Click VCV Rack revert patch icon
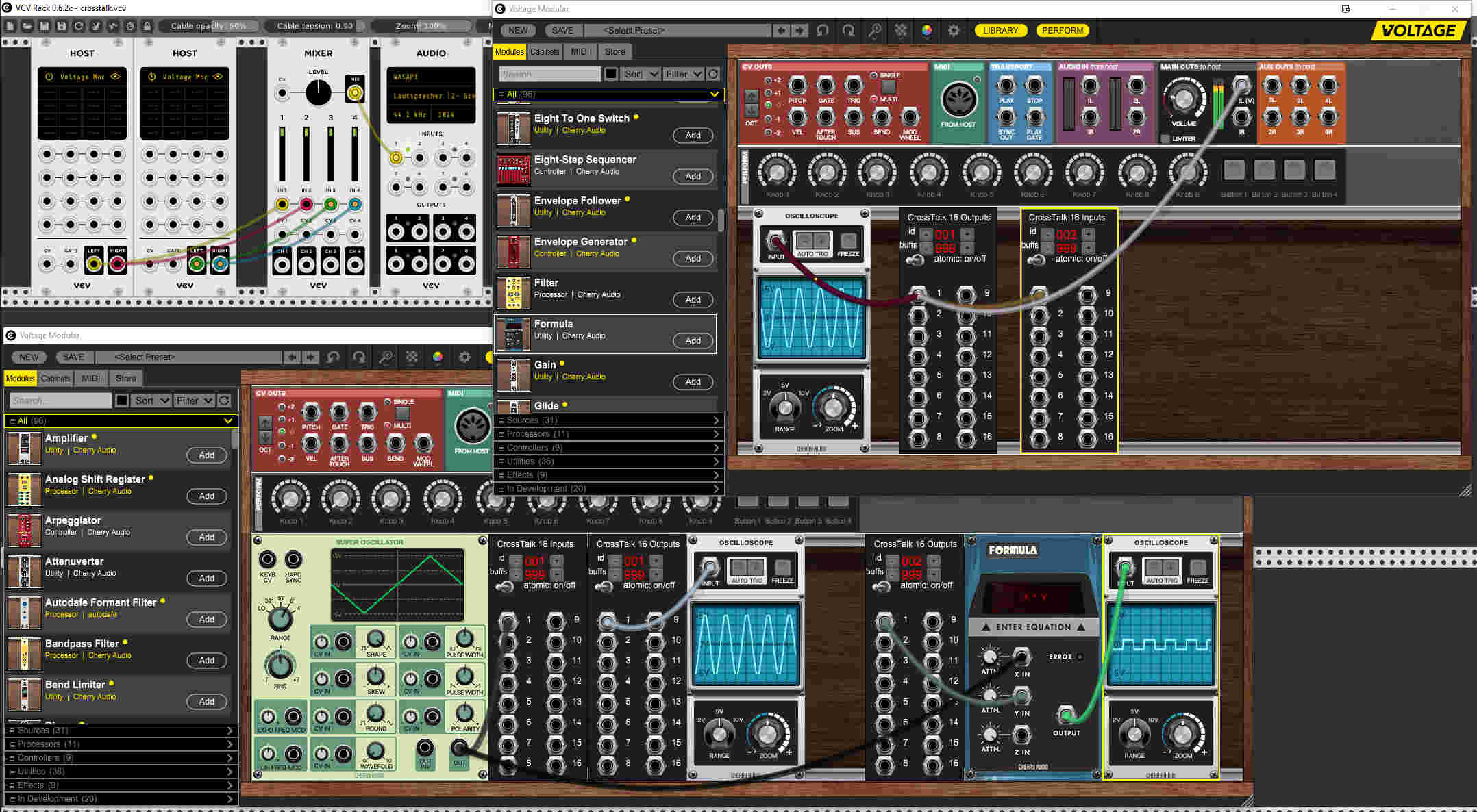Image resolution: width=1477 pixels, height=812 pixels. coord(79,26)
